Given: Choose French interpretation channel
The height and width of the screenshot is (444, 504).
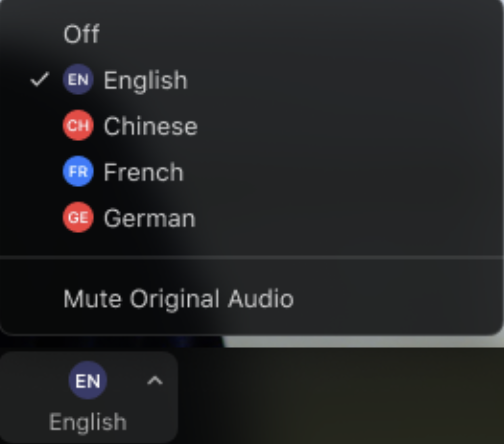Looking at the screenshot, I should [252, 172].
